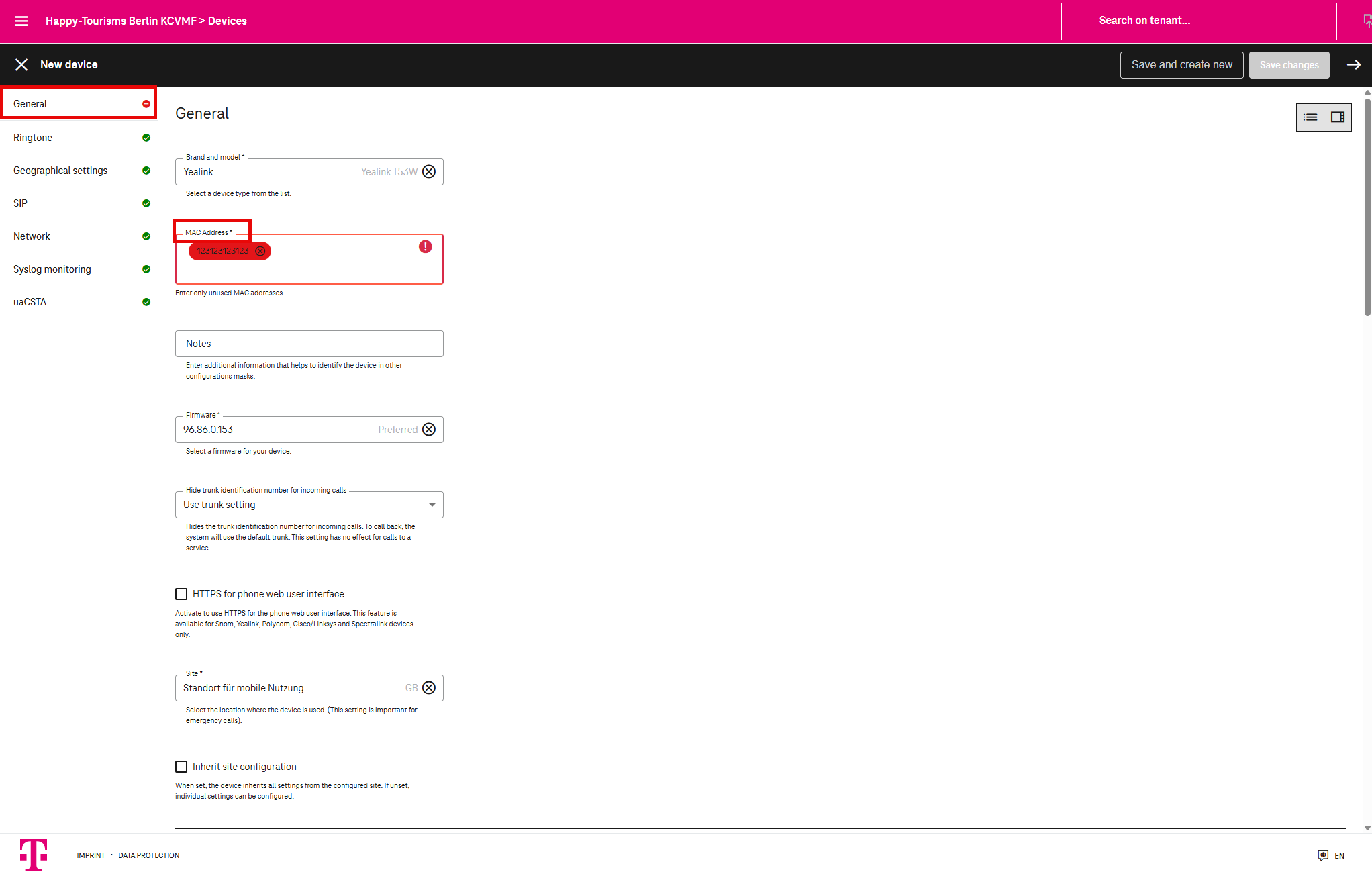The height and width of the screenshot is (876, 1372).
Task: Clear the firmware 96.86.0.153 selection
Action: point(429,430)
